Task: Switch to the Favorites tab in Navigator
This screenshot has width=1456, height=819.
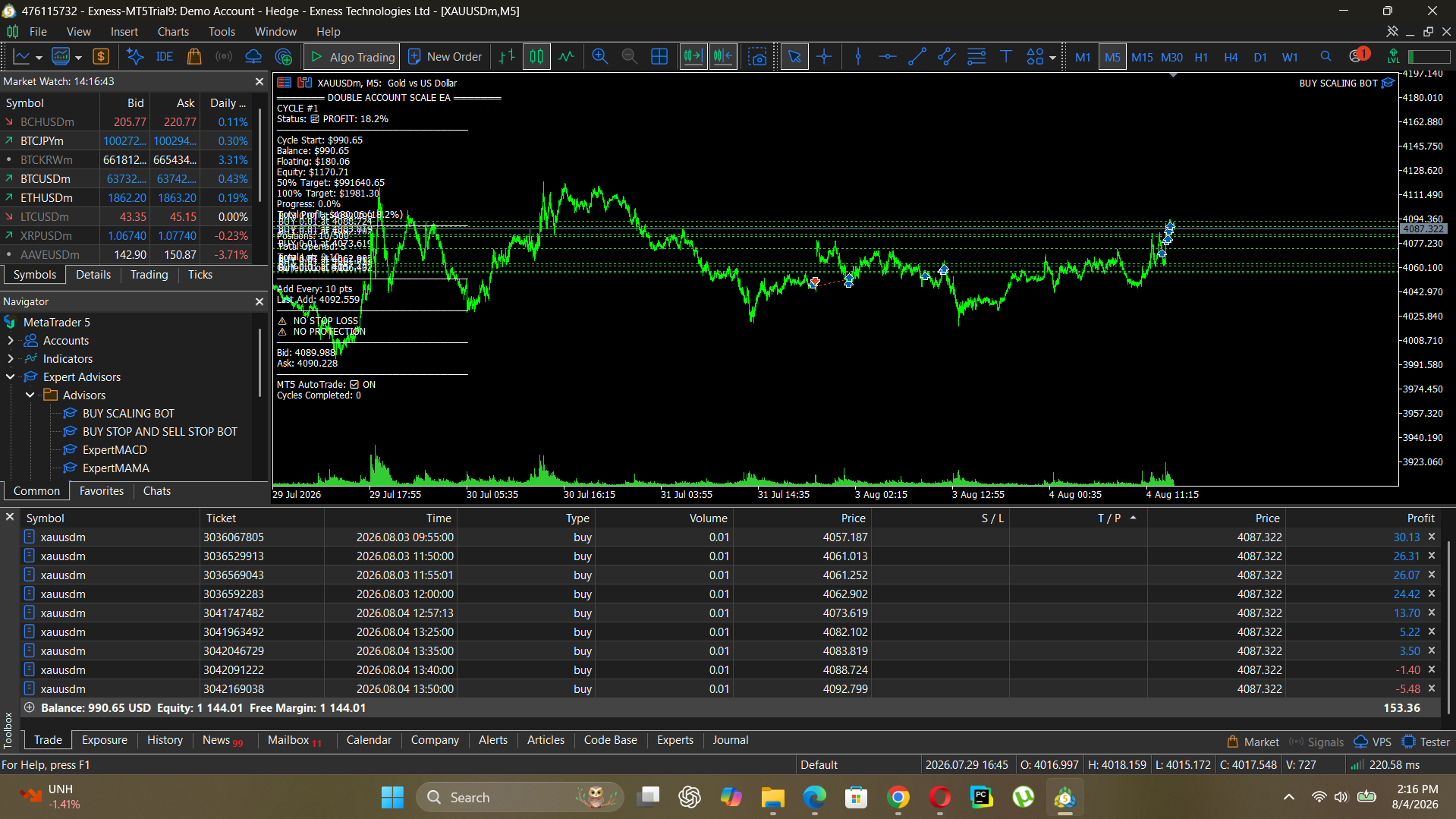Action: 102,491
